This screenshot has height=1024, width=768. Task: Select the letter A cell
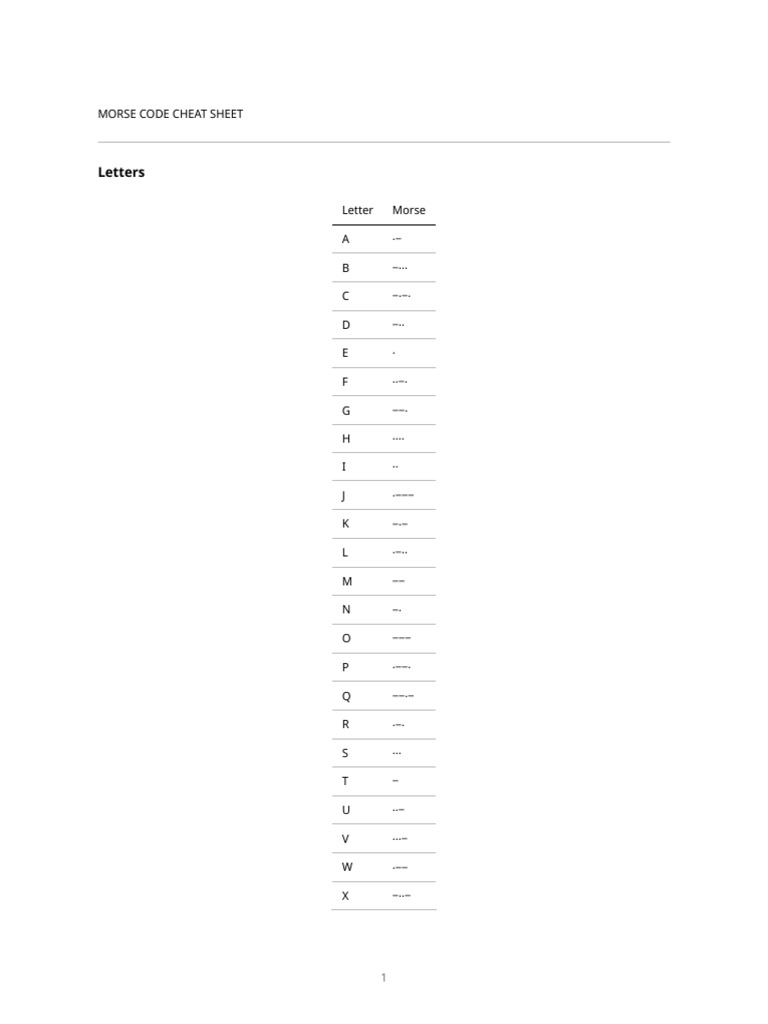(x=346, y=239)
